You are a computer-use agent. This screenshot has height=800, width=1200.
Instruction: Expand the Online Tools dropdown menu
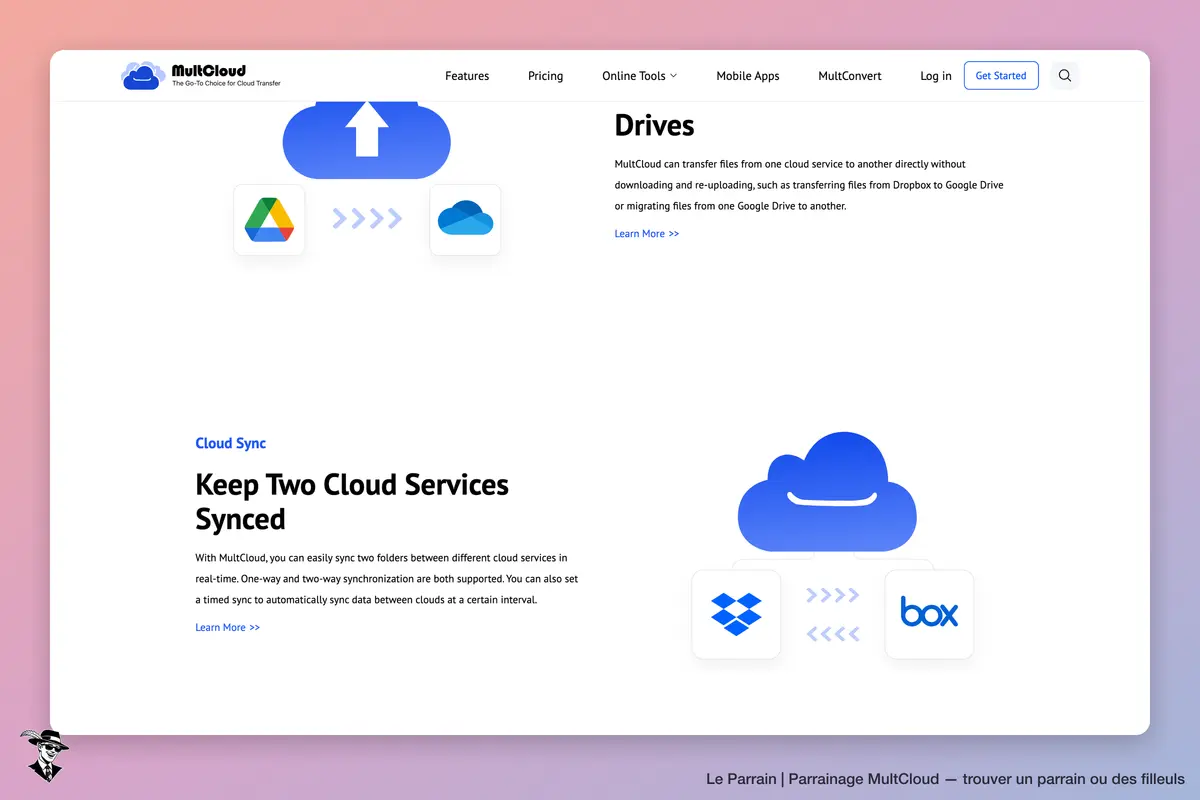coord(639,76)
